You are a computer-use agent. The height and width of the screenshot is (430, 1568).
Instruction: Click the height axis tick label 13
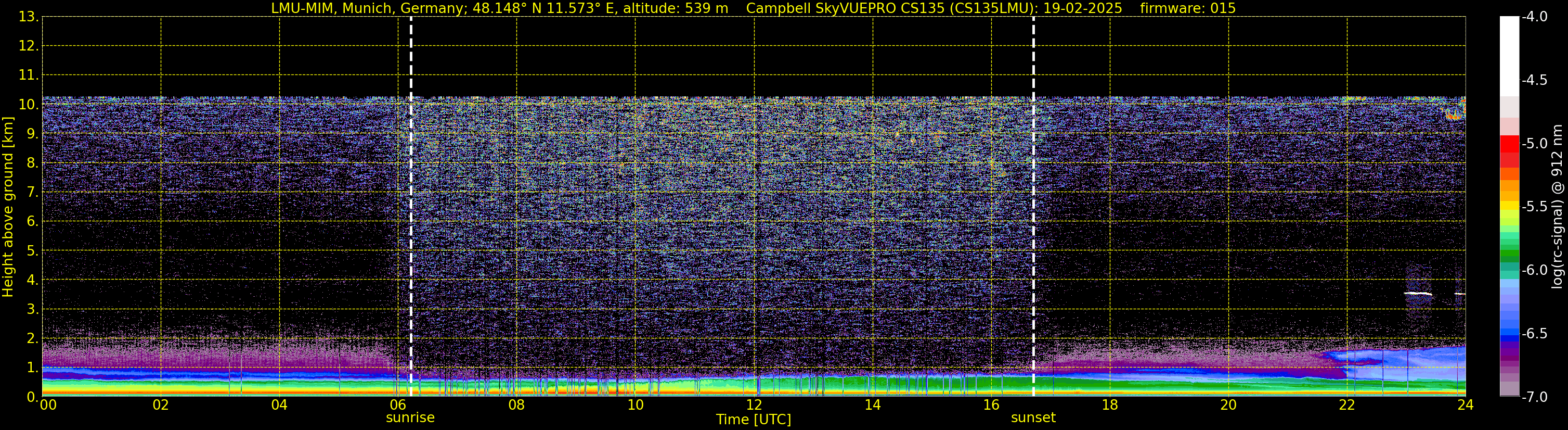[x=28, y=17]
